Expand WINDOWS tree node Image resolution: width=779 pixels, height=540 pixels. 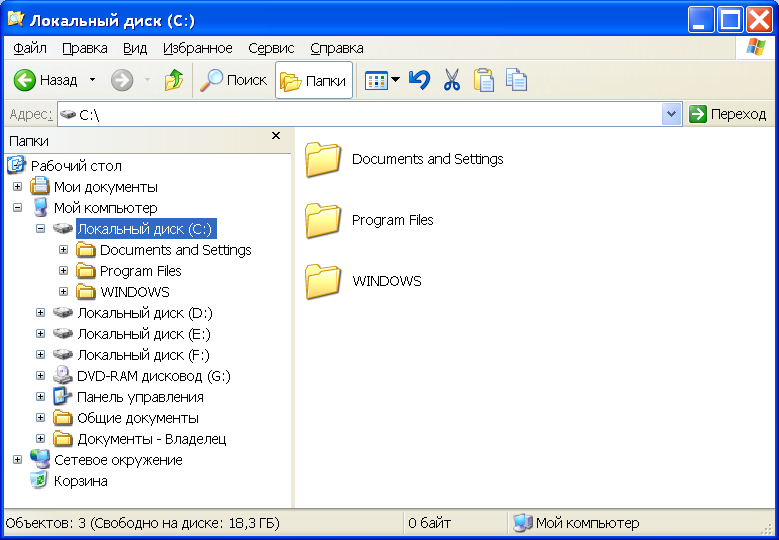(x=64, y=292)
